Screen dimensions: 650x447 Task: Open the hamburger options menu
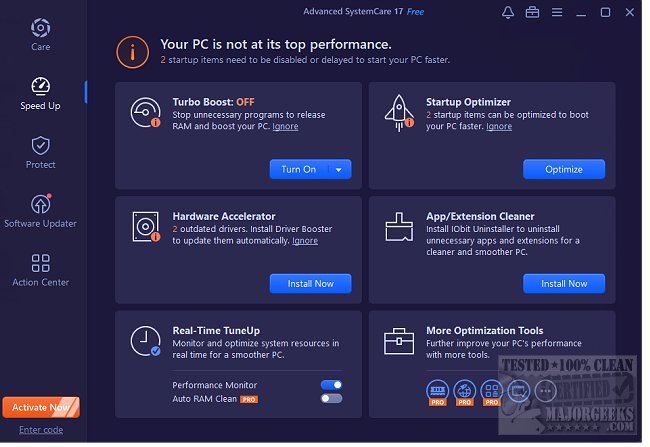coord(557,12)
